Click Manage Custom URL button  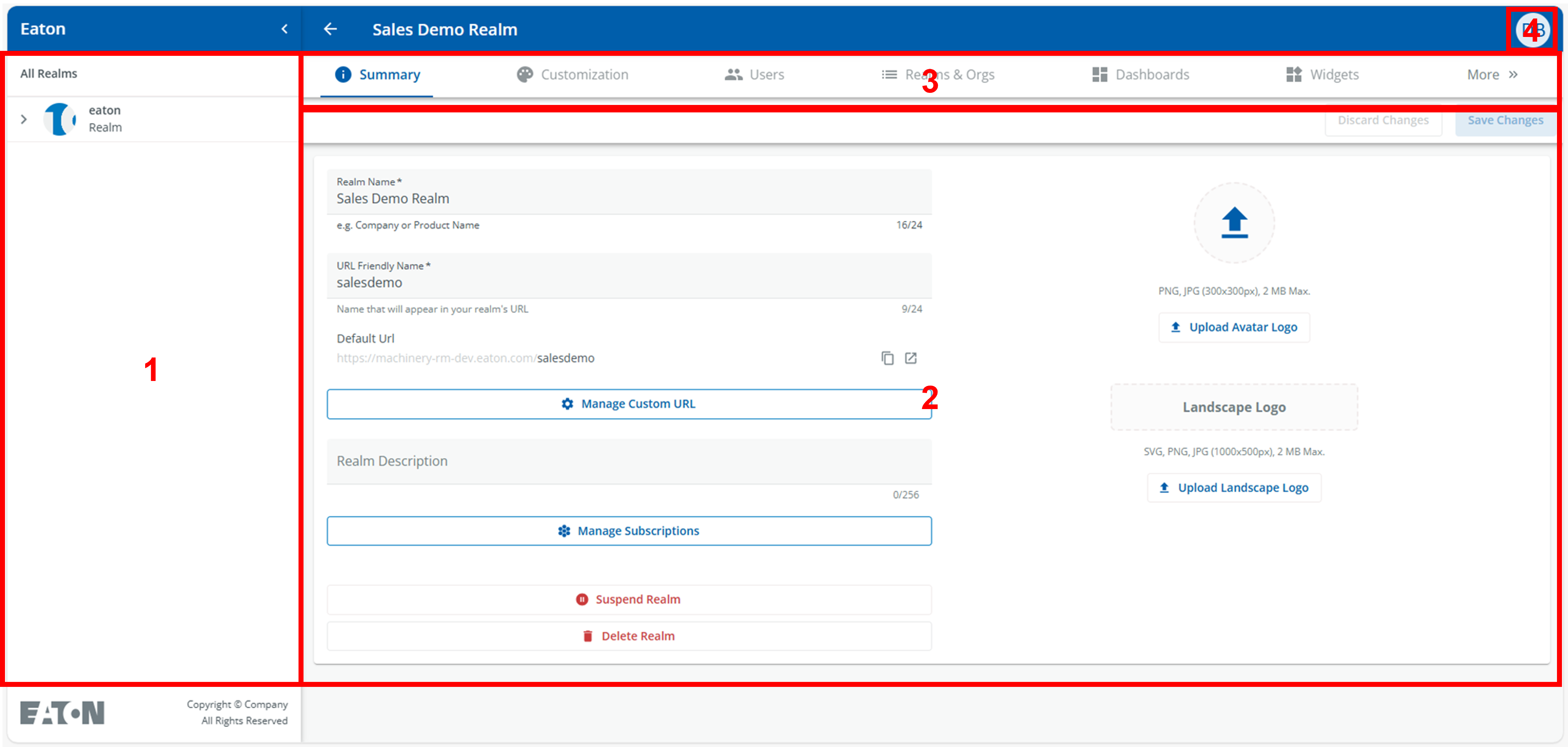tap(629, 404)
